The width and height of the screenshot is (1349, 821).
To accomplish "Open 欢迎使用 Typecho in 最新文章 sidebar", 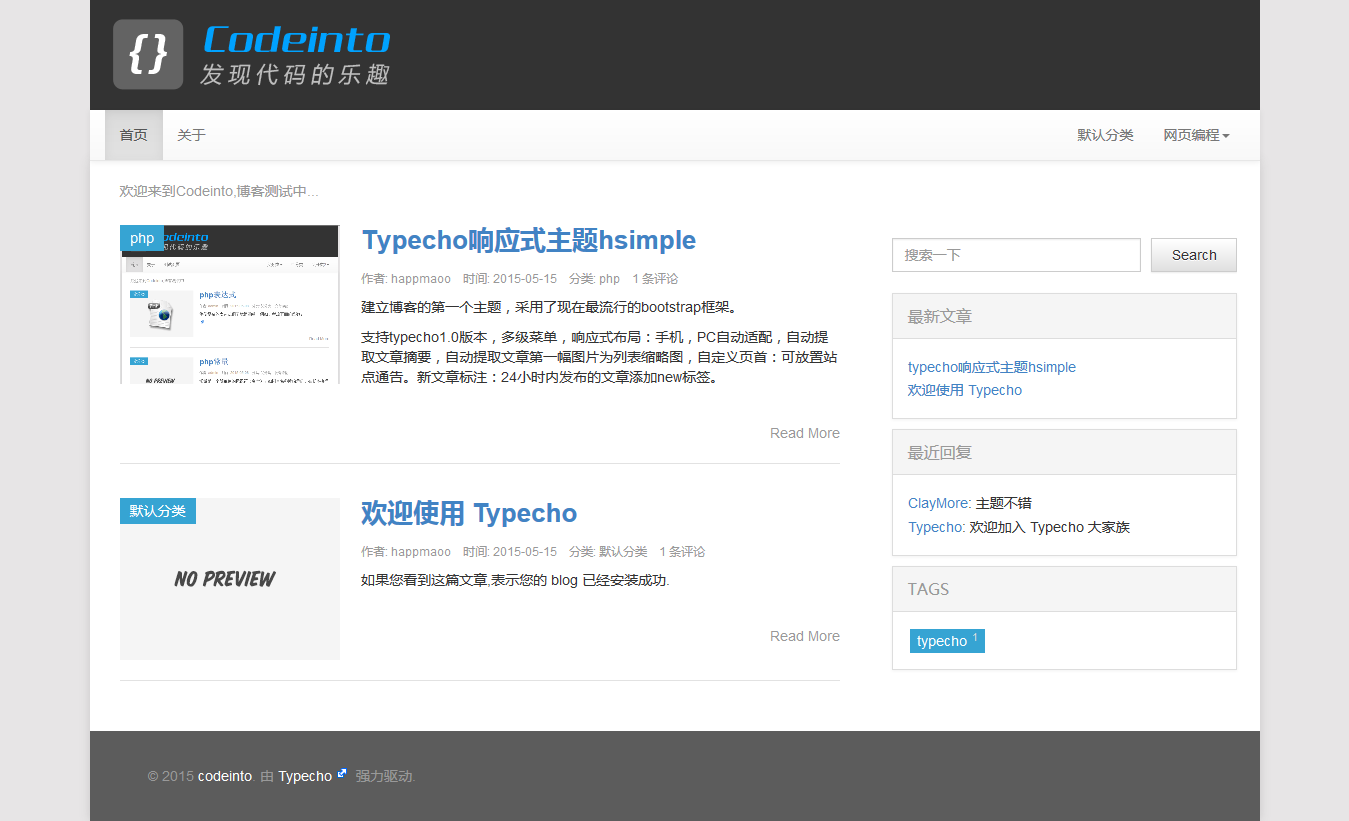I will [x=965, y=390].
